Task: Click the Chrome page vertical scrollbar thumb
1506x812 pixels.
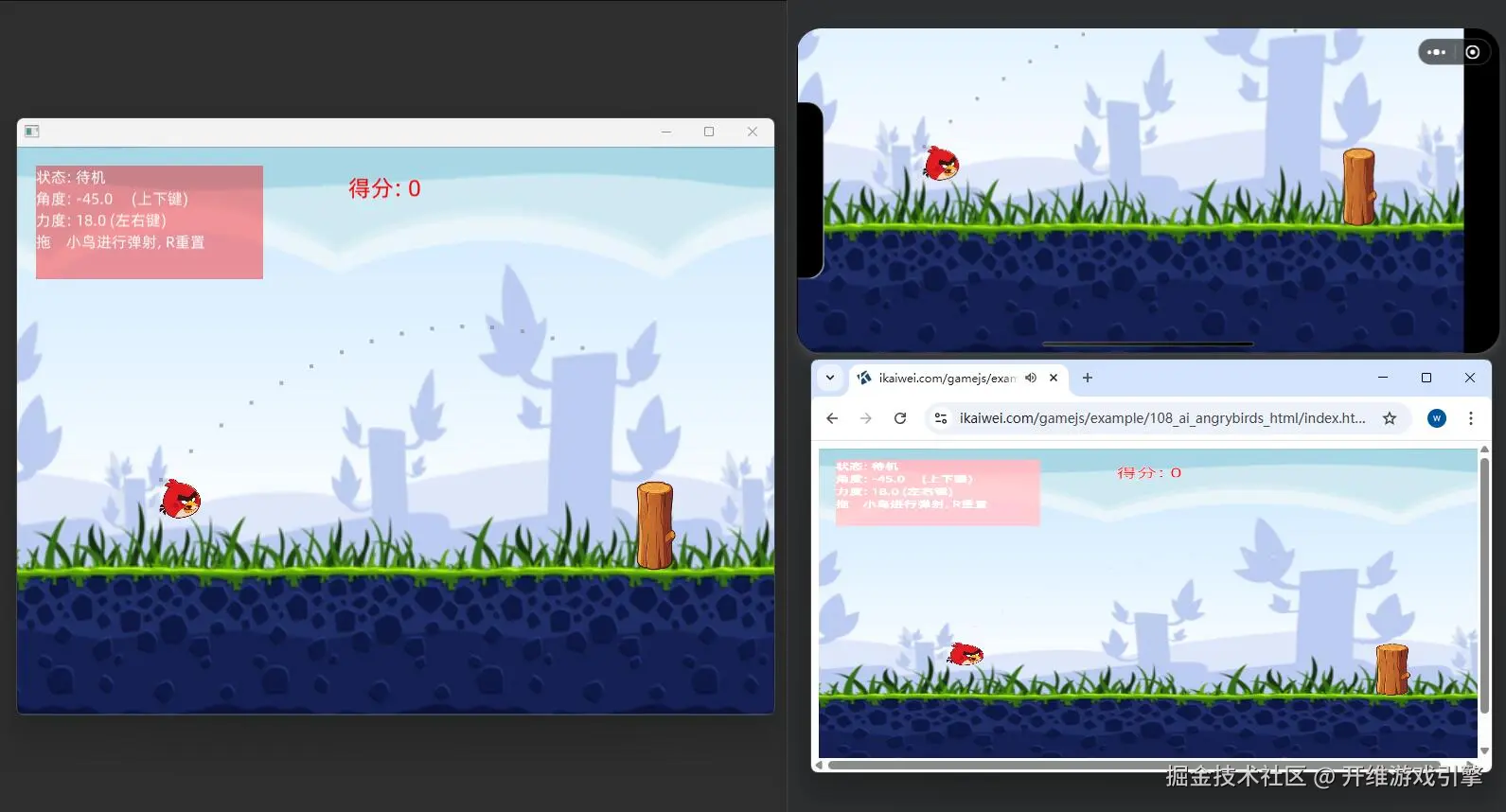Action: (1484, 586)
